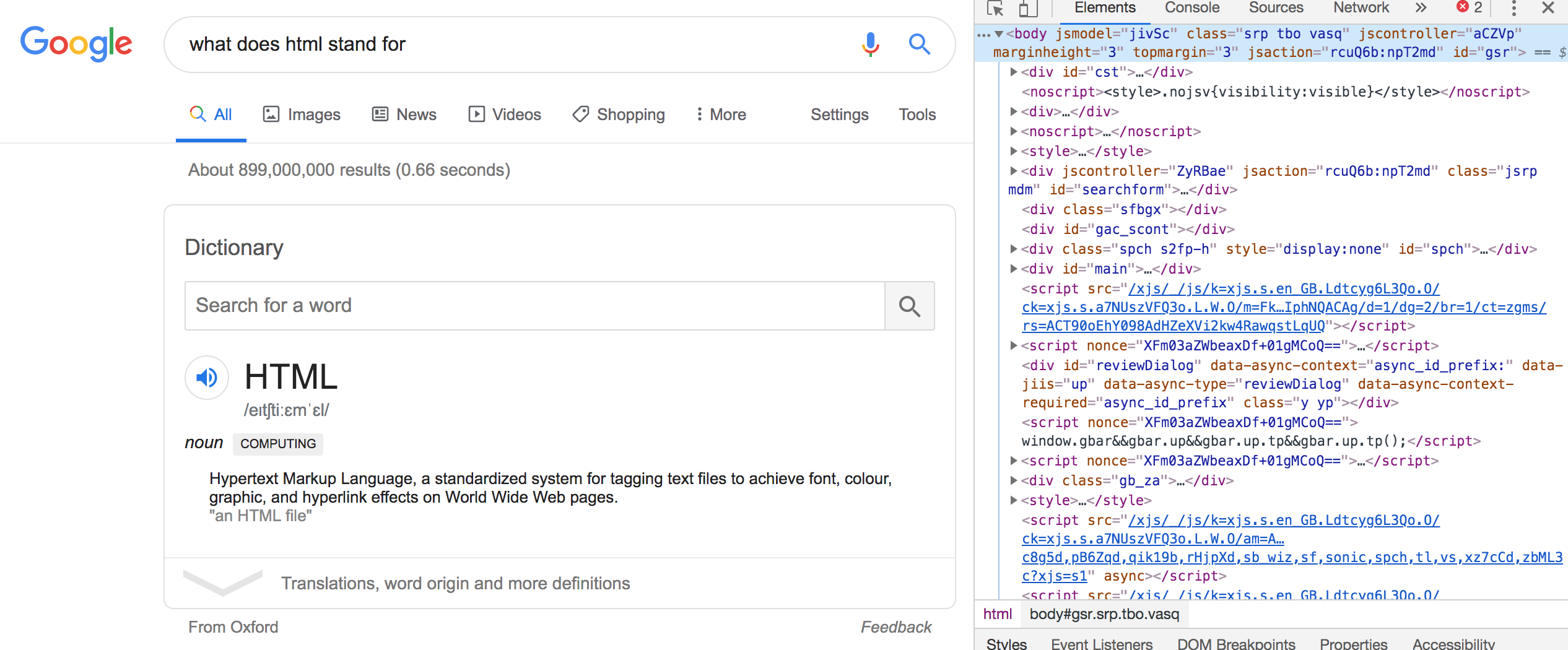Viewport: 1568px width, 650px height.
Task: Select the noscript style nojsv line
Action: pos(1276,92)
